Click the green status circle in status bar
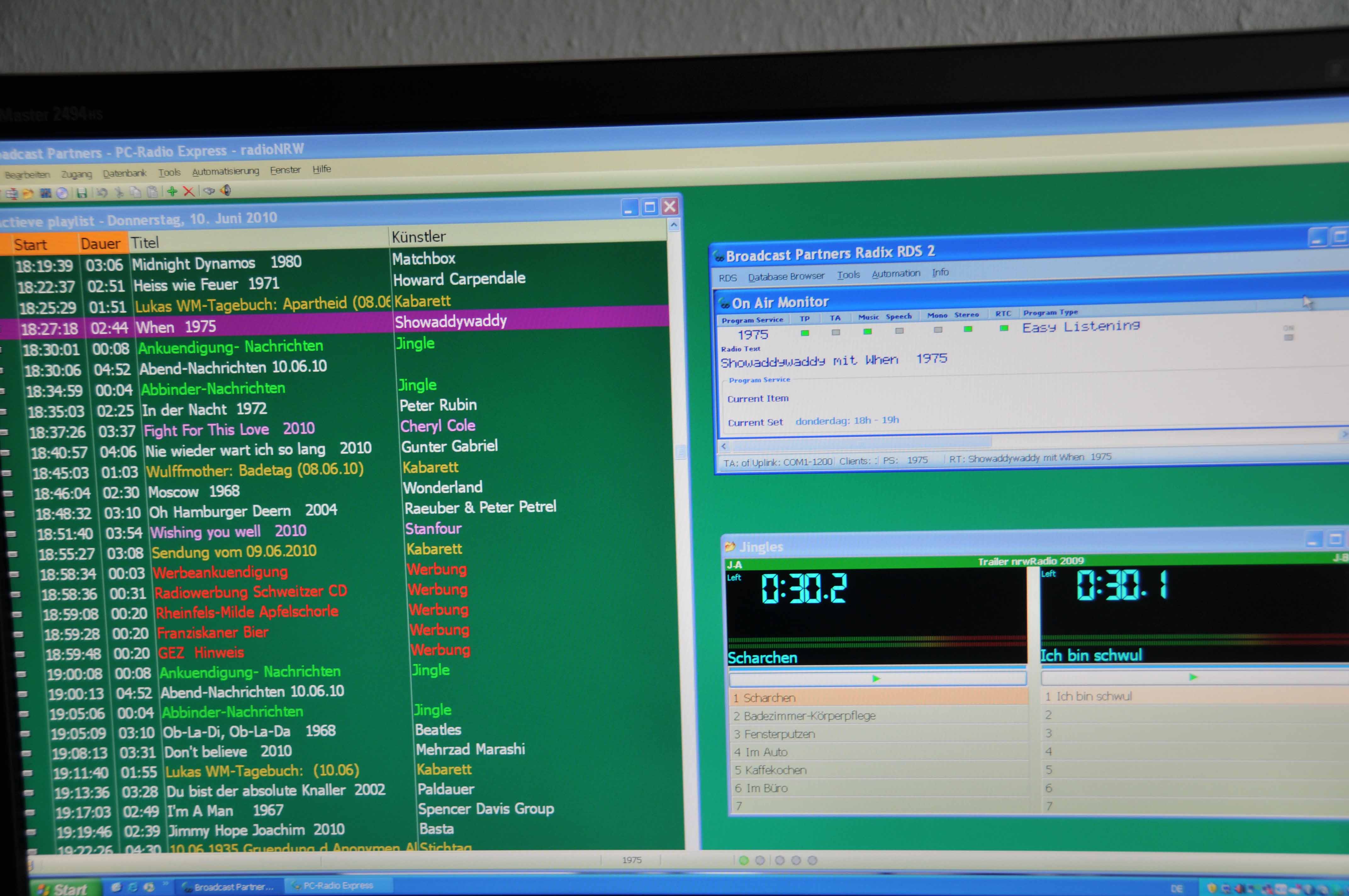Screen dimensions: 1349x896 click(x=744, y=860)
